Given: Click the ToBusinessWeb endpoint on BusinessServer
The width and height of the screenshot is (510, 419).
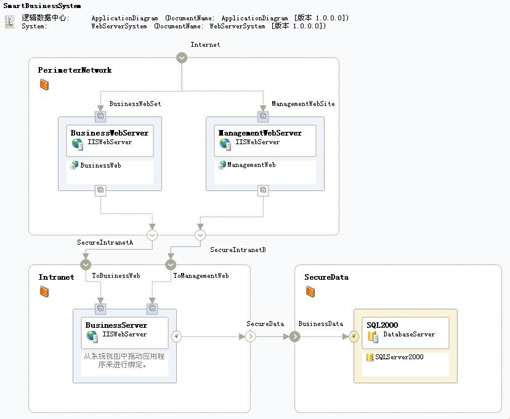Looking at the screenshot, I should (x=100, y=309).
